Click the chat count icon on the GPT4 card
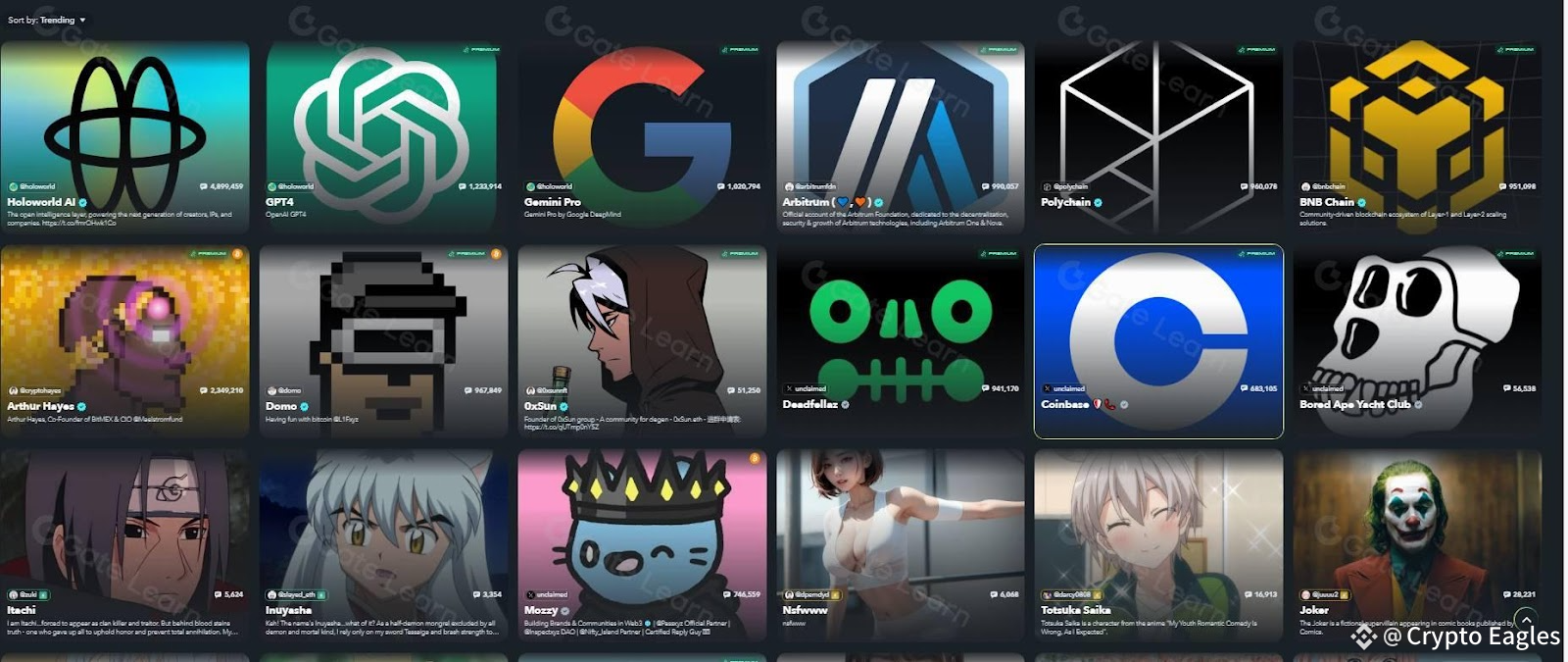Screen dimensions: 1568x662 click(463, 186)
